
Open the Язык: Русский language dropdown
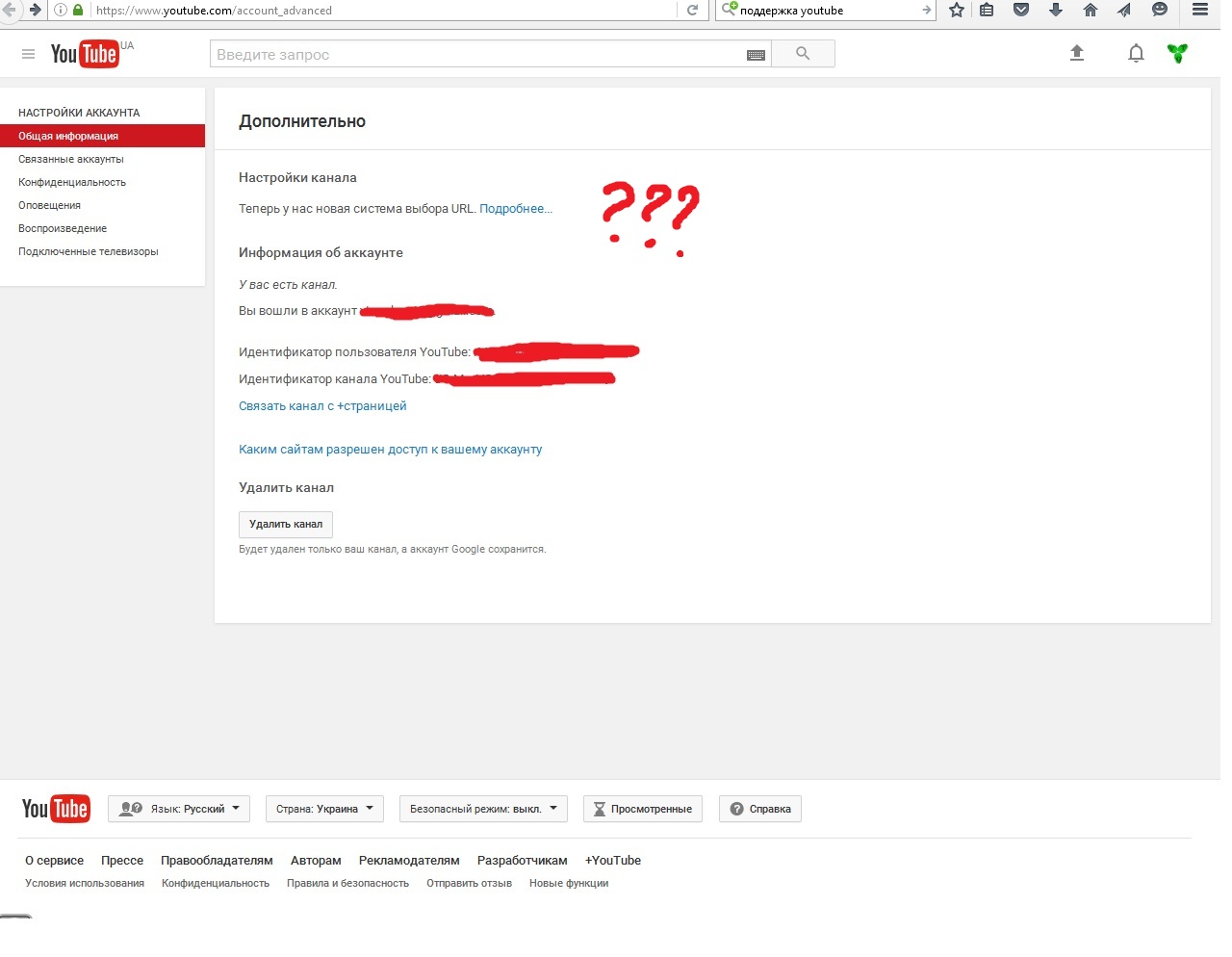tap(179, 809)
